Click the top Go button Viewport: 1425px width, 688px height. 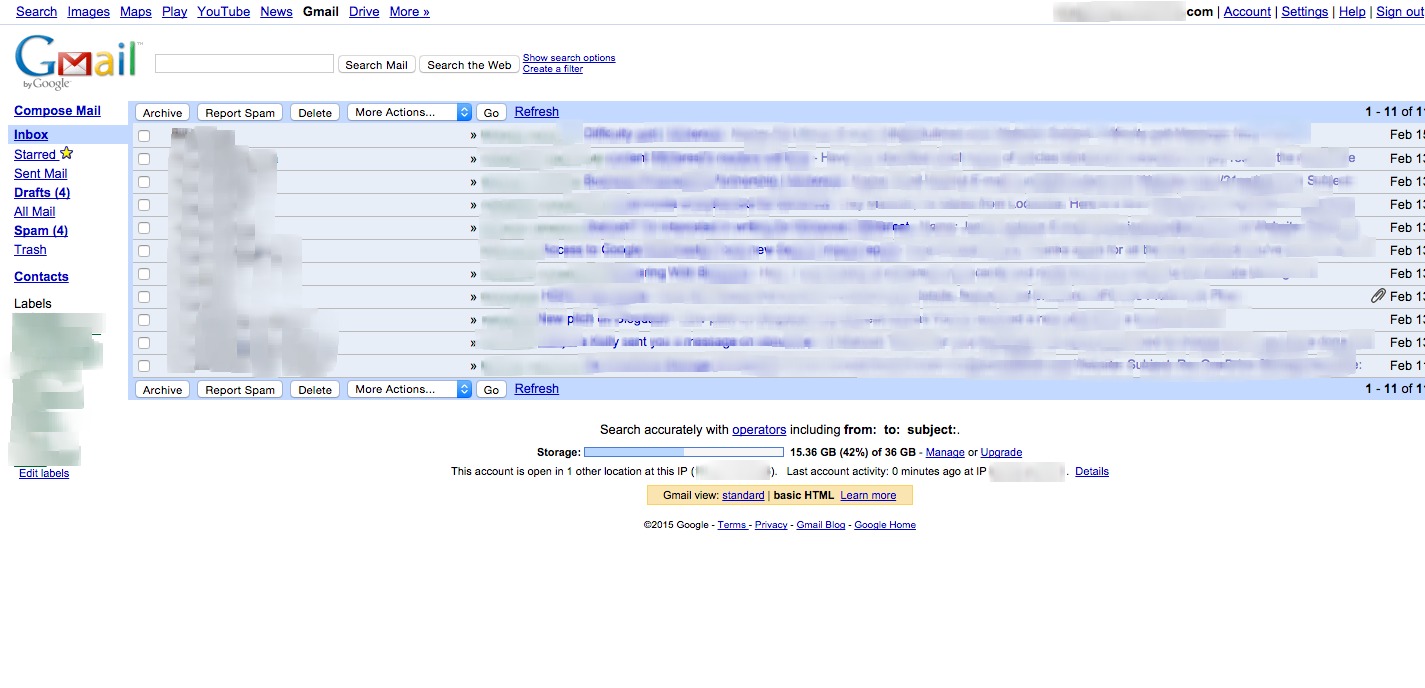click(x=491, y=113)
